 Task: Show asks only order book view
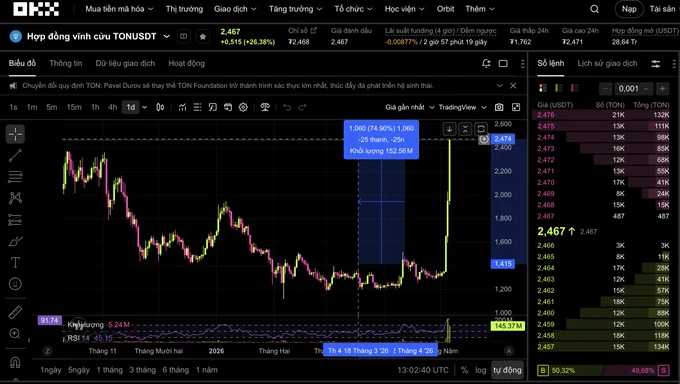[x=574, y=88]
